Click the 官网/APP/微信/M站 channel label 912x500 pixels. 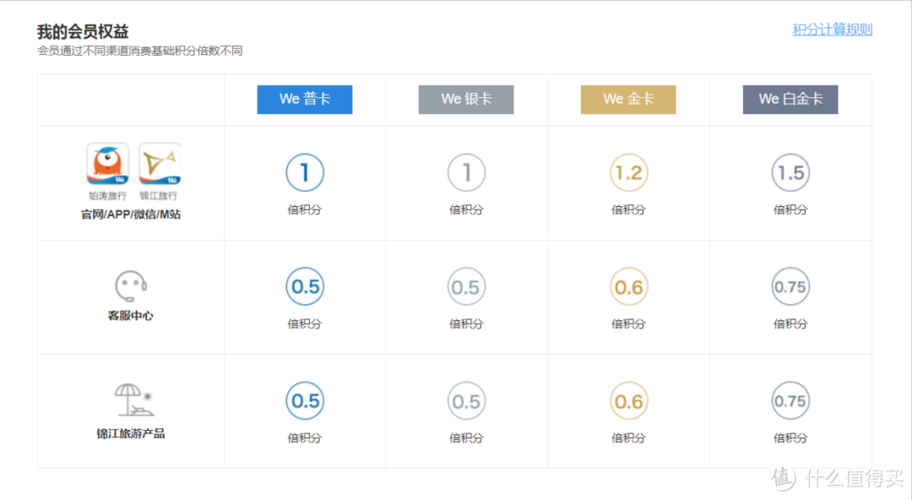pos(130,215)
